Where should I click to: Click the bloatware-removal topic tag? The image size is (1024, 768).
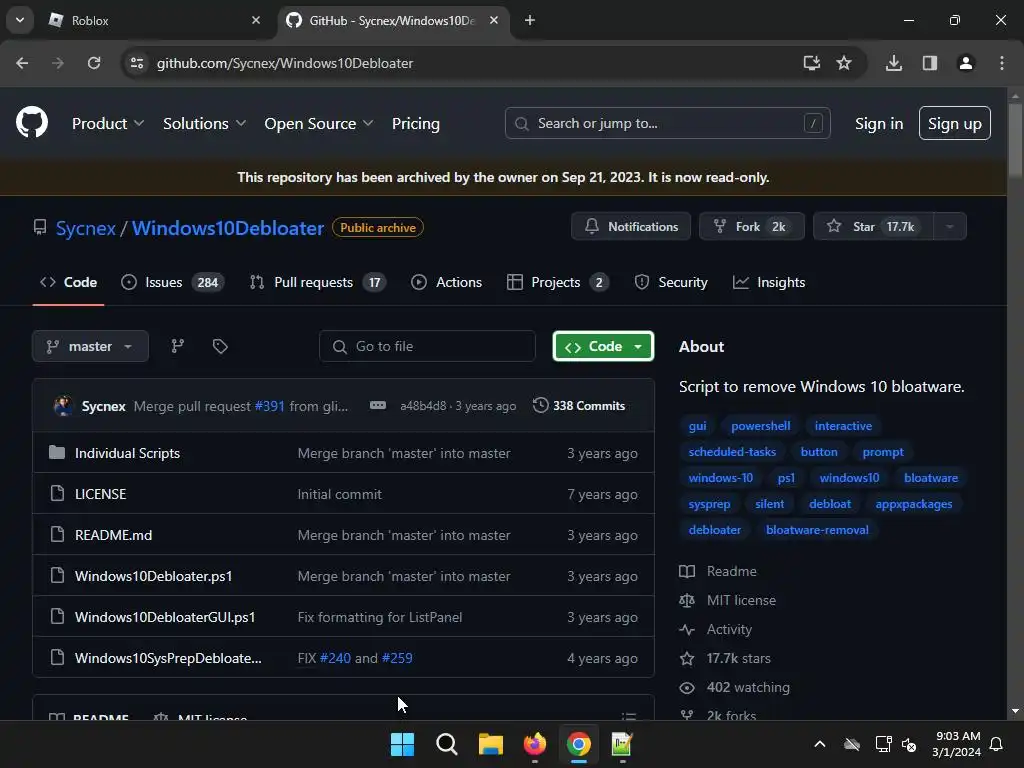click(x=817, y=530)
